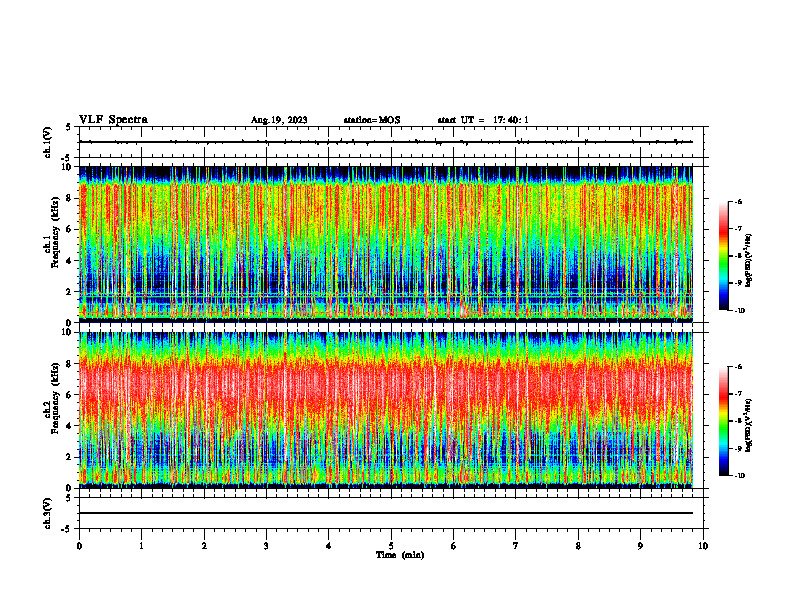Click the "Time (min)" x-axis label
The height and width of the screenshot is (612, 792).
(x=400, y=555)
